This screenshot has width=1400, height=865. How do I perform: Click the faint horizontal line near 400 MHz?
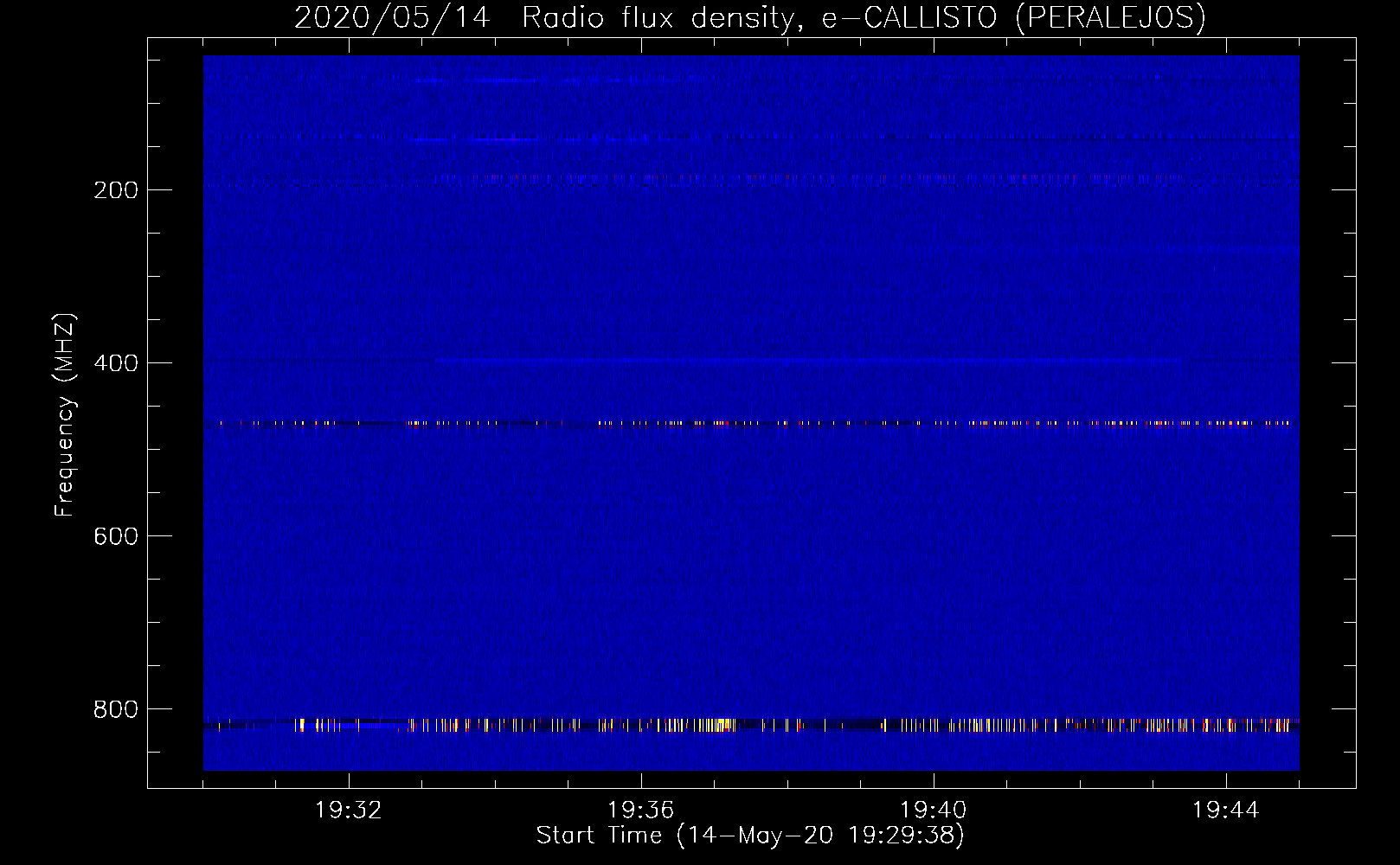coord(809,359)
